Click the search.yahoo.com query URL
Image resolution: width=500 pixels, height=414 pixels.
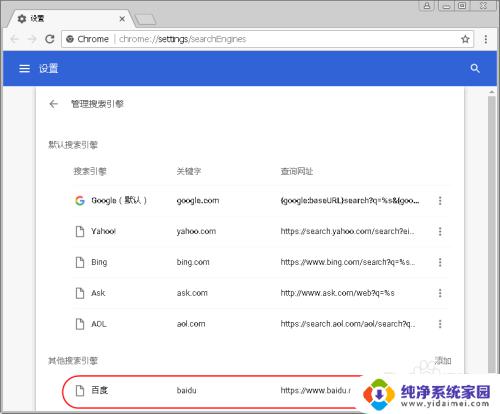tap(347, 231)
